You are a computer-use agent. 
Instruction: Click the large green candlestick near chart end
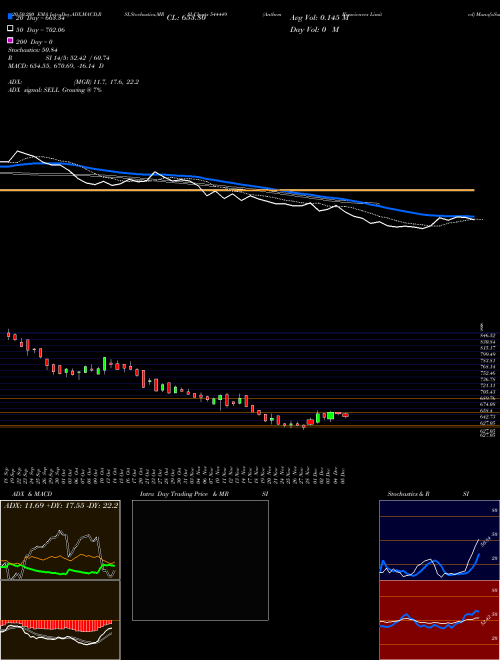(331, 416)
